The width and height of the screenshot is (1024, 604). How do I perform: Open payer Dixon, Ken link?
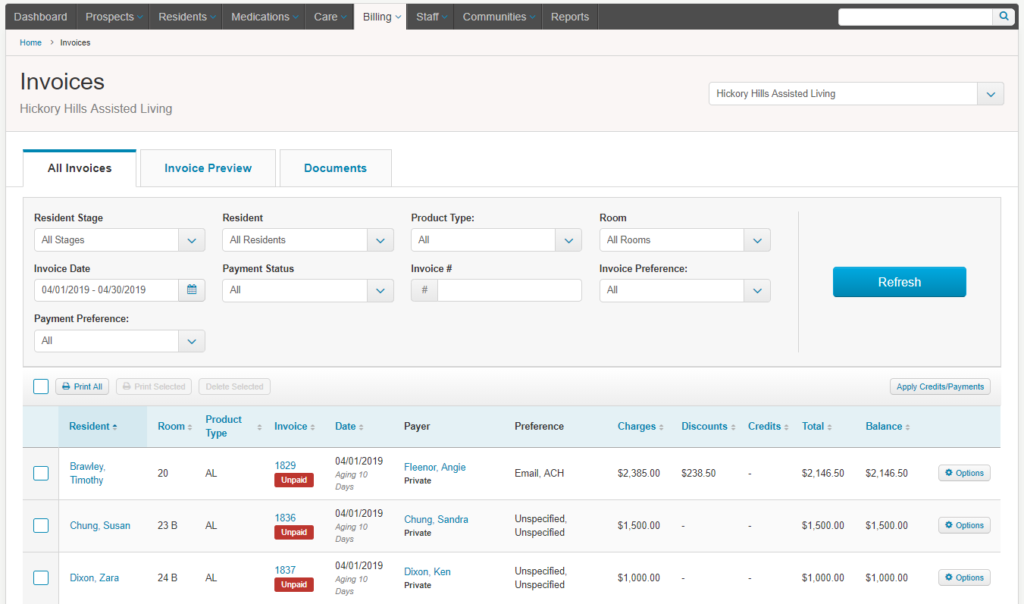(427, 571)
